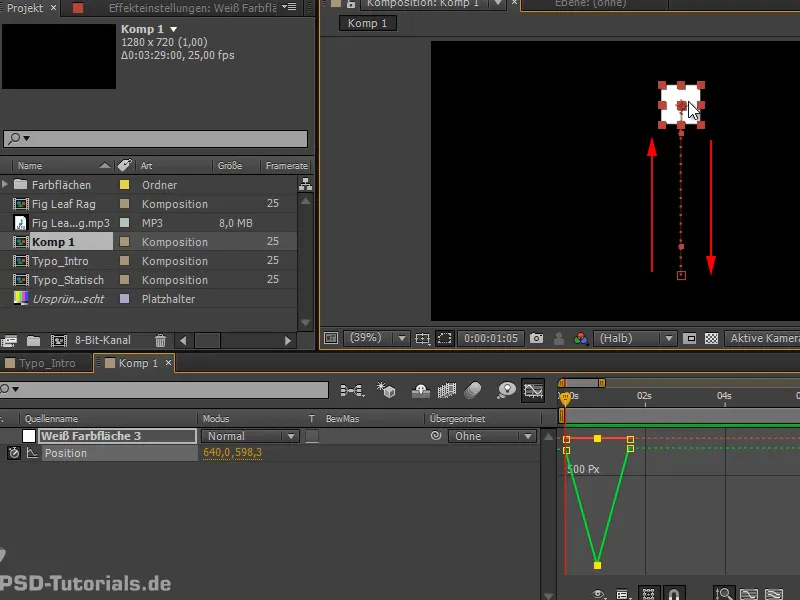Toggle the transparency grid button
The height and width of the screenshot is (600, 800).
pyautogui.click(x=711, y=339)
